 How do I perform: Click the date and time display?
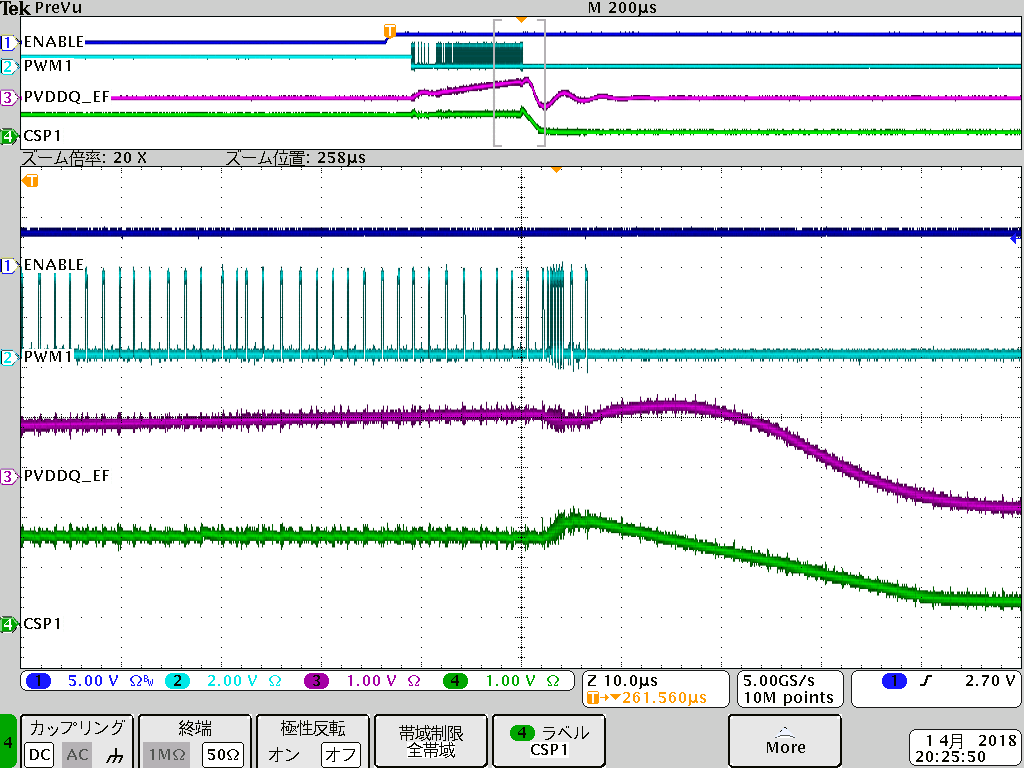(966, 748)
